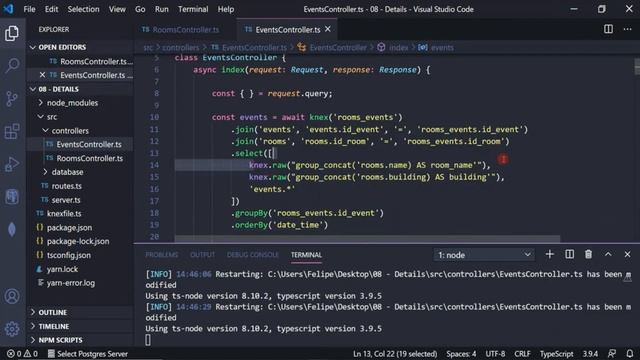Open the Run and Debug view
The image size is (640, 360).
pos(12,164)
